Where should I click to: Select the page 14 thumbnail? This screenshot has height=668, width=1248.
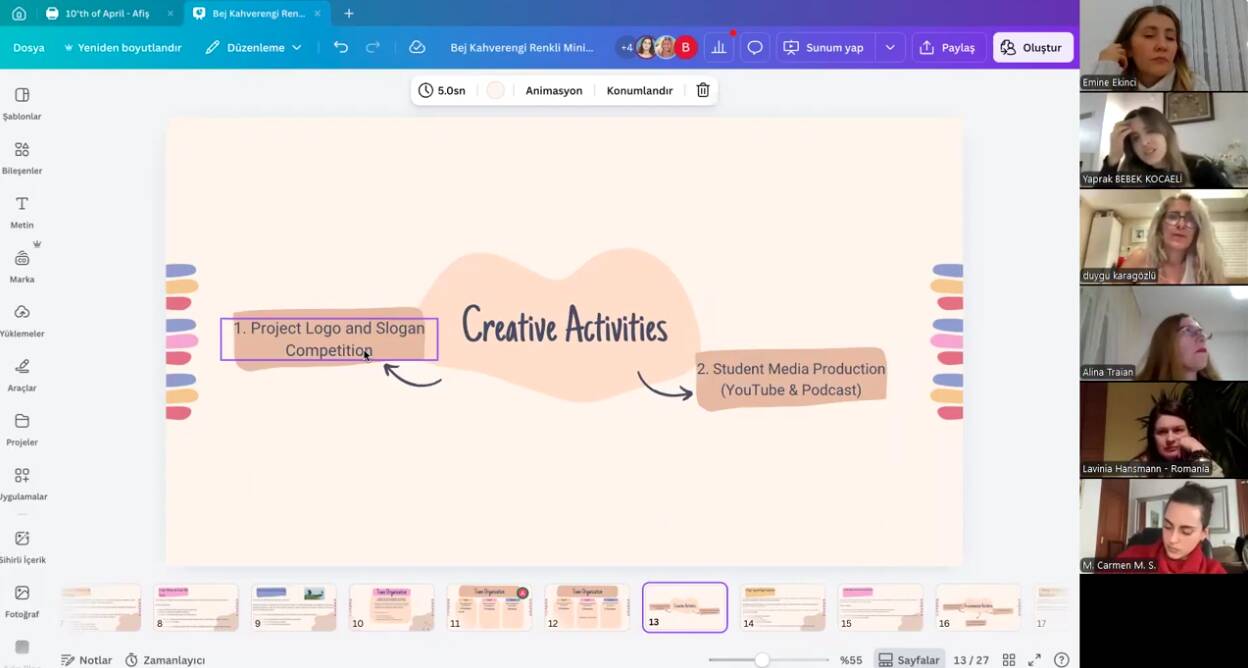782,607
